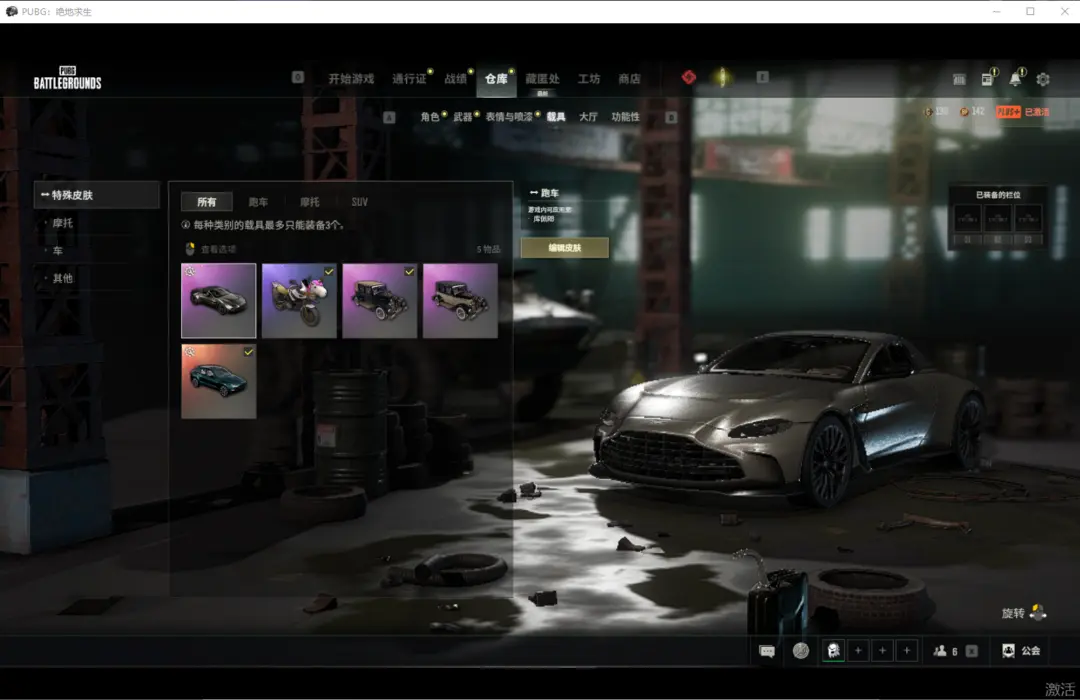Open the settings gear icon
Viewport: 1080px width, 700px height.
coord(1043,79)
